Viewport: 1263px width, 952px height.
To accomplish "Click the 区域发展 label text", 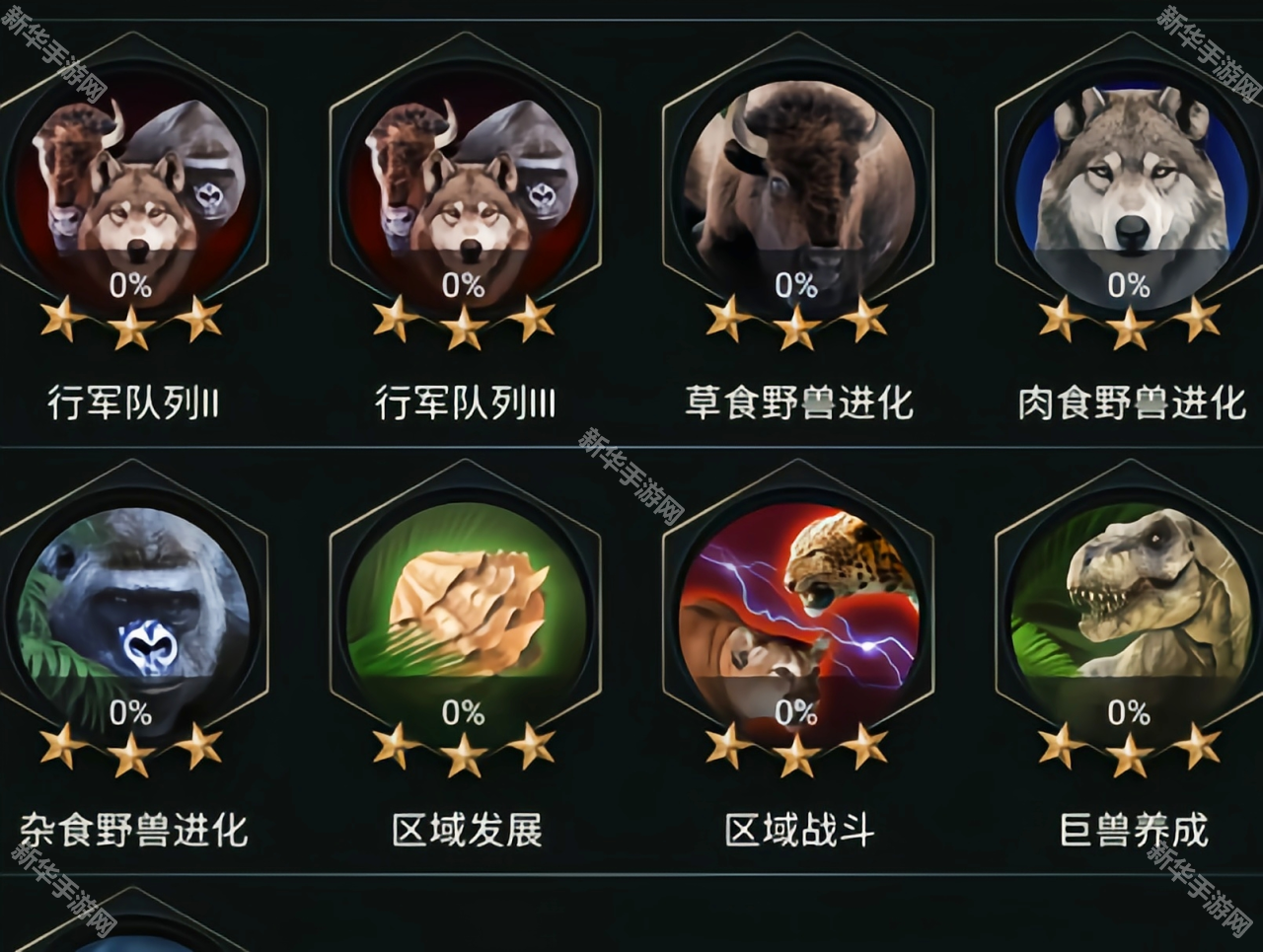I will point(467,830).
